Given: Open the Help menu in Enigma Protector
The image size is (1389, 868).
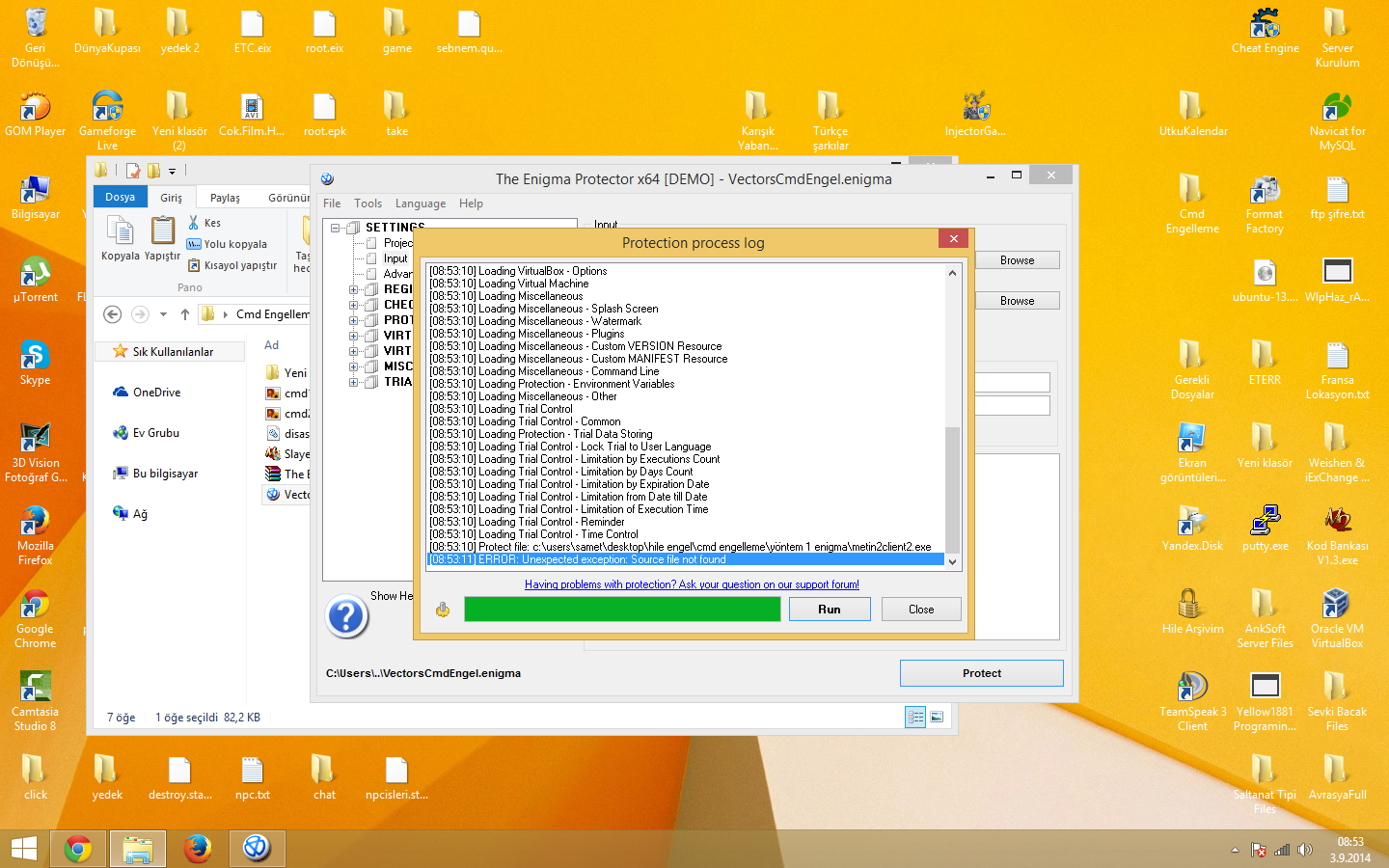Looking at the screenshot, I should (471, 203).
